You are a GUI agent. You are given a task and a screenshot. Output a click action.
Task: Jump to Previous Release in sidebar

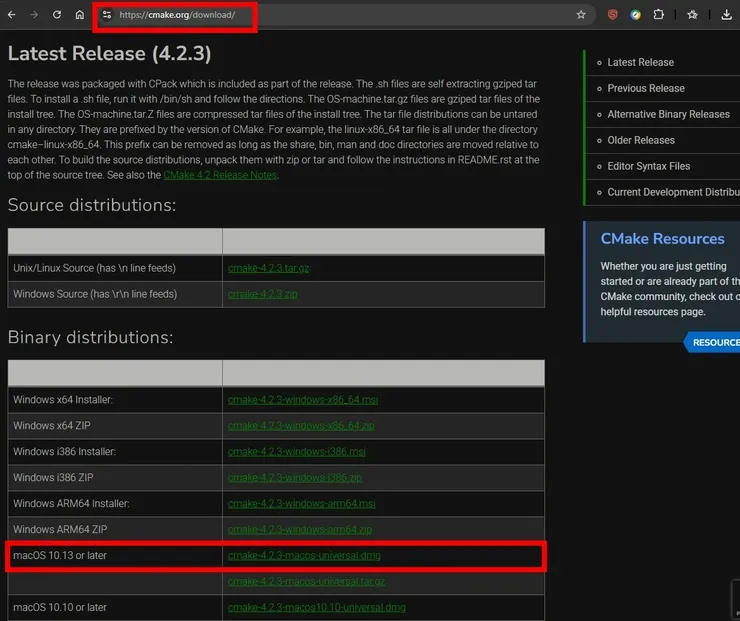coord(646,88)
